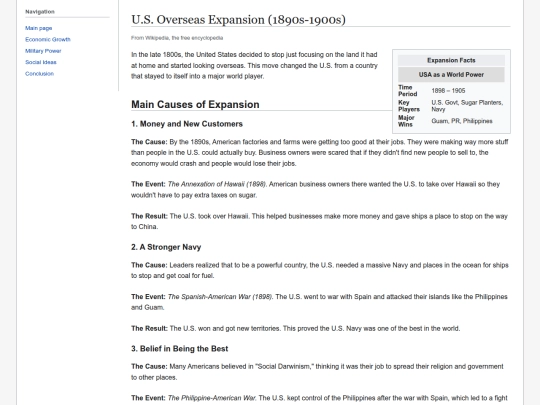Click 'U.S. Govt, Sugar Planters, Navy' value
This screenshot has height=405, width=540.
[467, 106]
